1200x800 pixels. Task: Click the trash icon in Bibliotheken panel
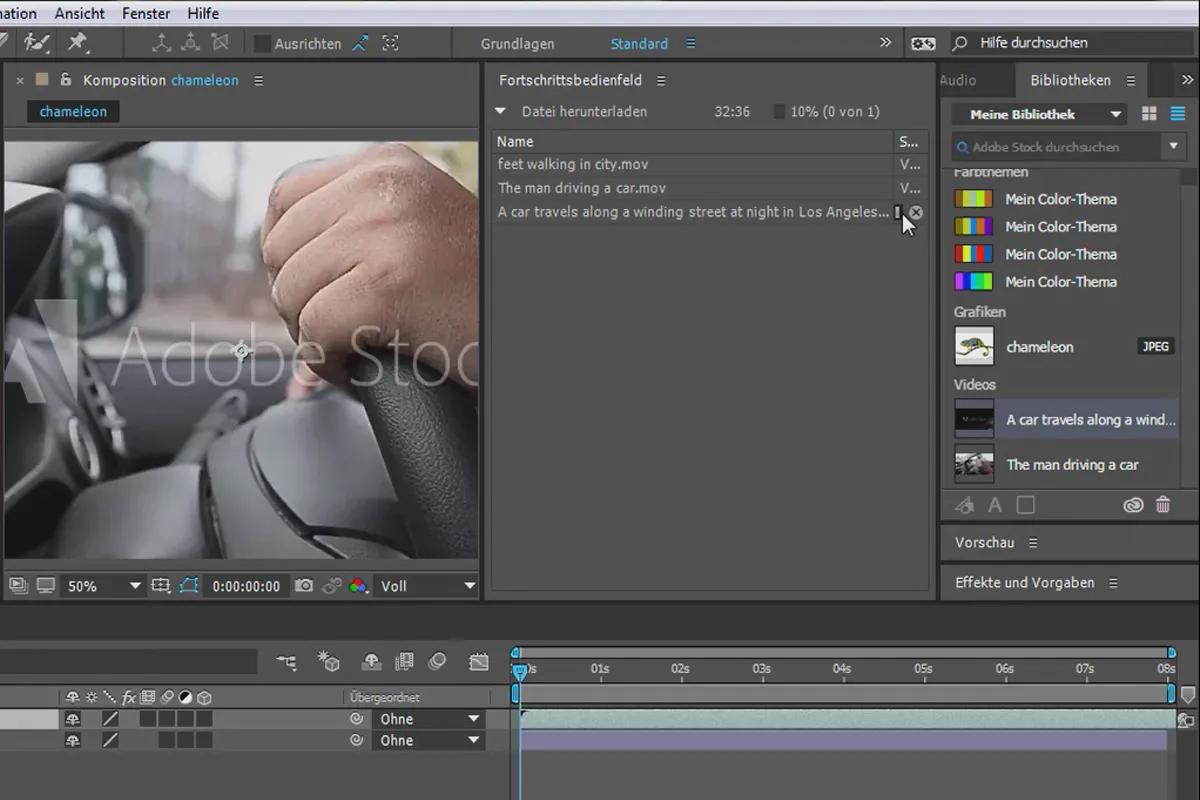[1163, 505]
